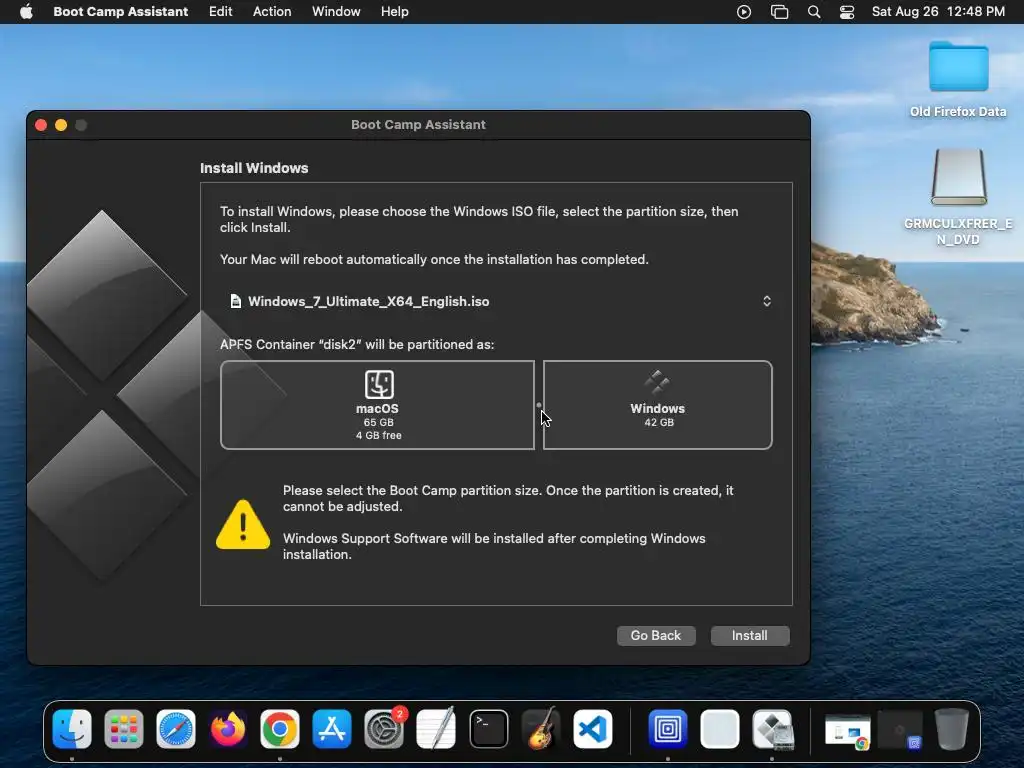Open the dark minimized window in dock
The image size is (1024, 768).
coord(900,730)
